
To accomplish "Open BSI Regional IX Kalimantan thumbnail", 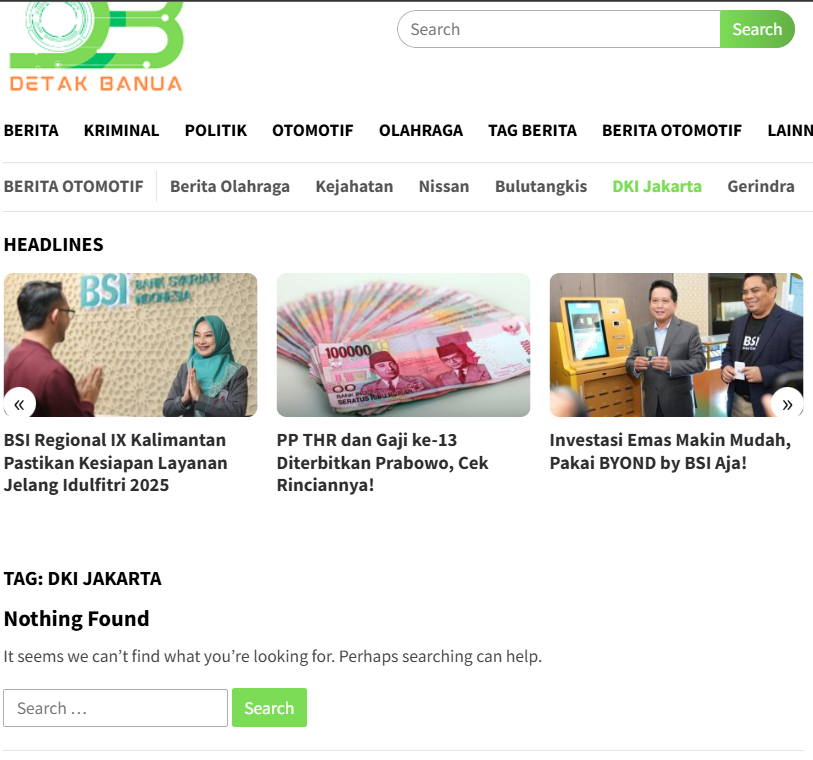I will click(x=130, y=345).
